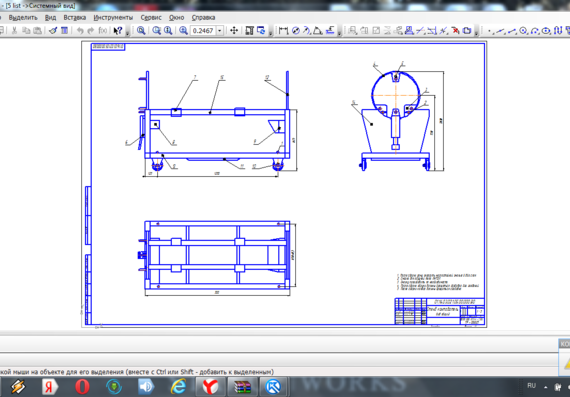This screenshot has height=397, width=570.
Task: Select the linear dimension tool
Action: pos(284,31)
